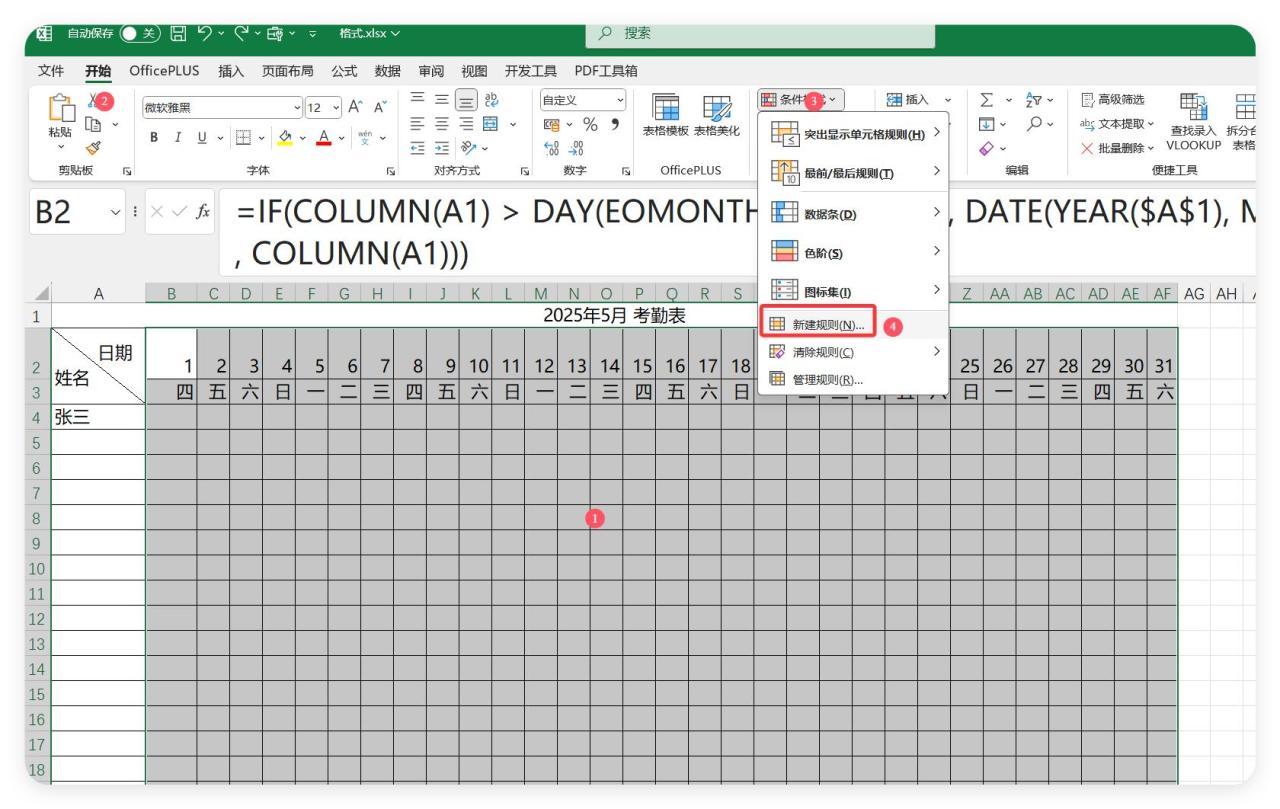The image size is (1280, 809).
Task: Switch to the 审阅 ribbon tab
Action: click(x=431, y=71)
